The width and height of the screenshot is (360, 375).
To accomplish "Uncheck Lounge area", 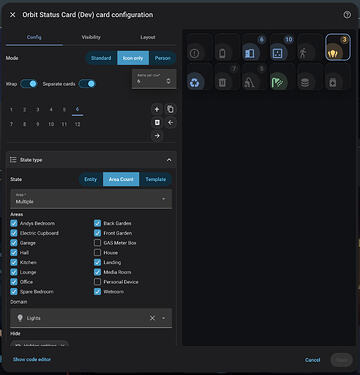I will click(x=14, y=272).
